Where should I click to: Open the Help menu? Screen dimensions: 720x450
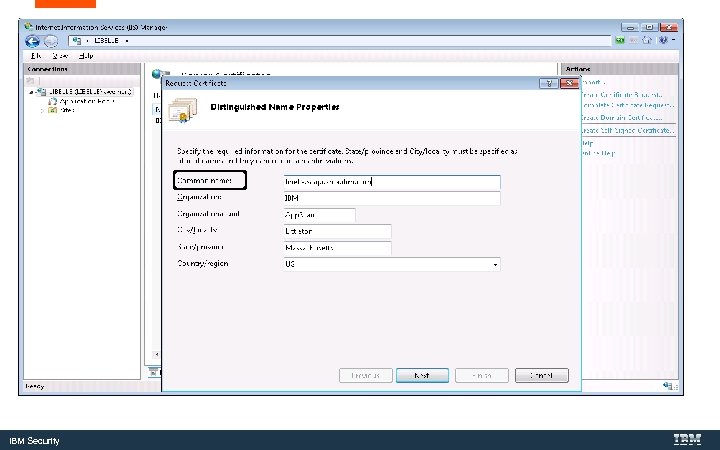coord(86,56)
